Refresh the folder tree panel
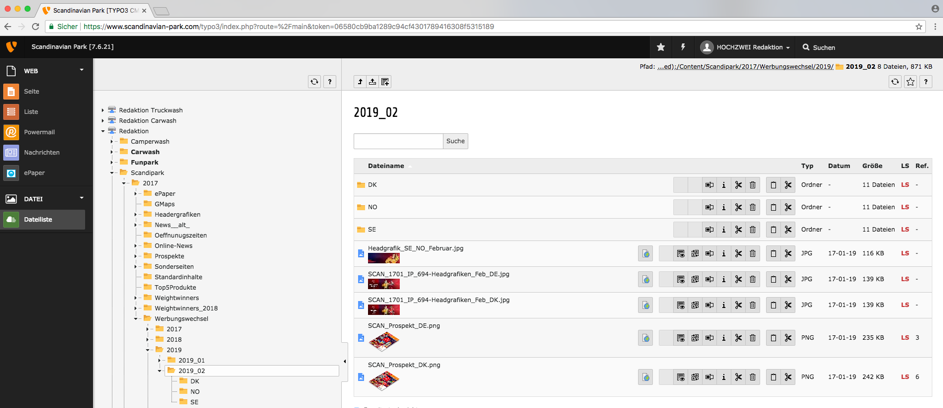Viewport: 943px width, 408px height. pos(314,82)
